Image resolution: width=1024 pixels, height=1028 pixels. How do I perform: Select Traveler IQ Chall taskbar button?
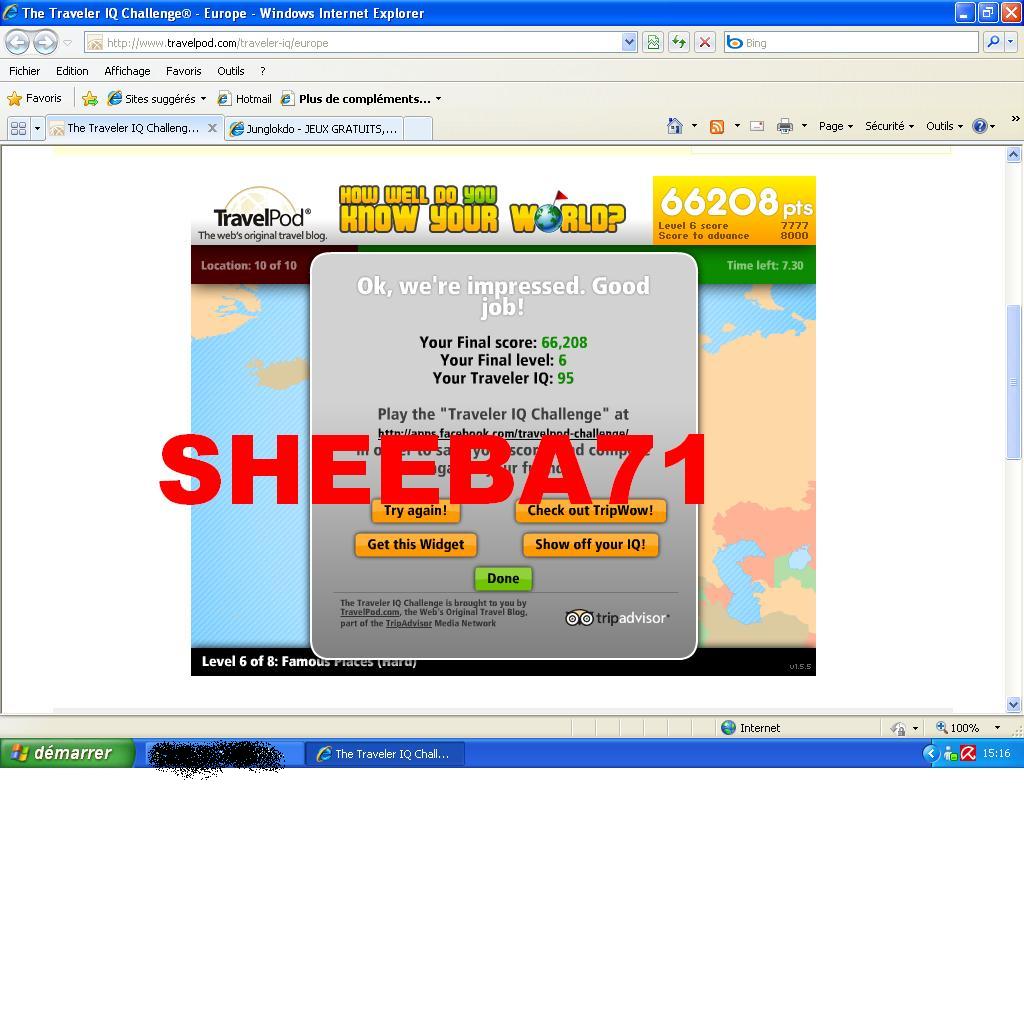(385, 754)
